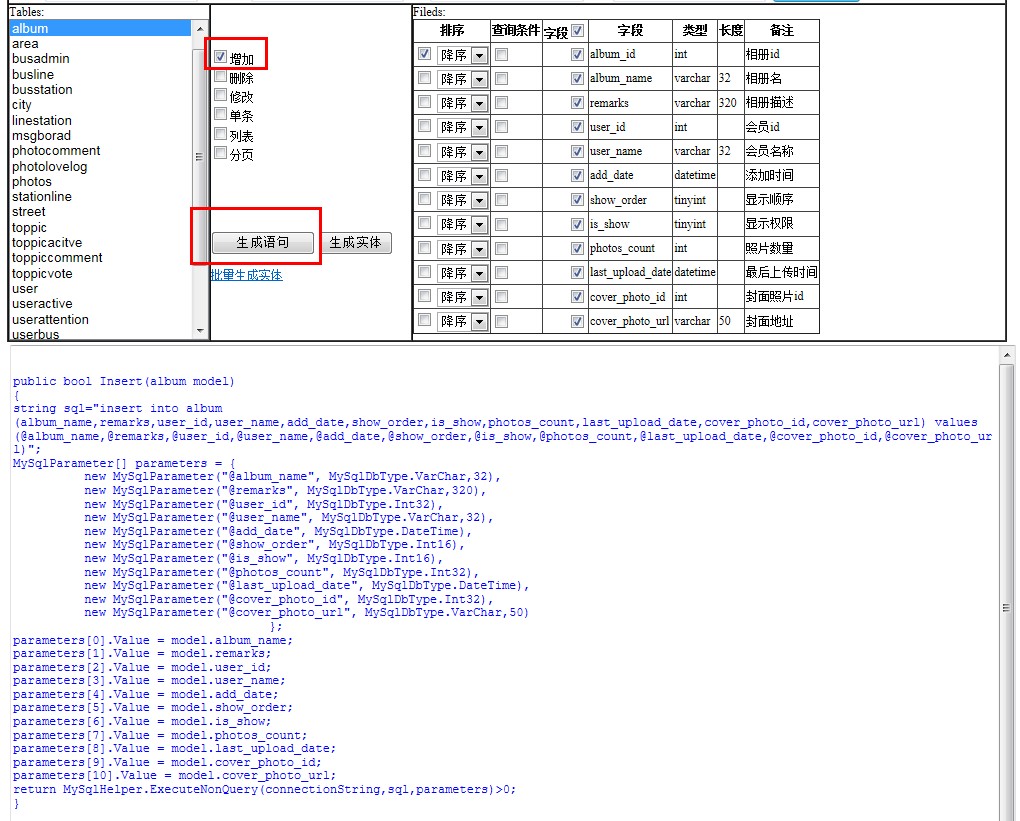Toggle the select-all 字段 header checkbox
Image resolution: width=1020 pixels, height=821 pixels.
click(578, 31)
